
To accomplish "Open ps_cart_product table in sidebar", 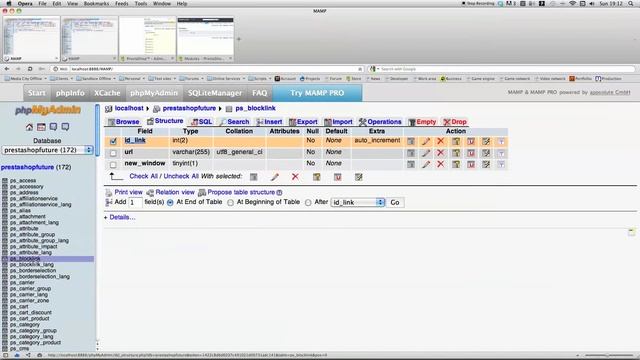I will (x=29, y=319).
